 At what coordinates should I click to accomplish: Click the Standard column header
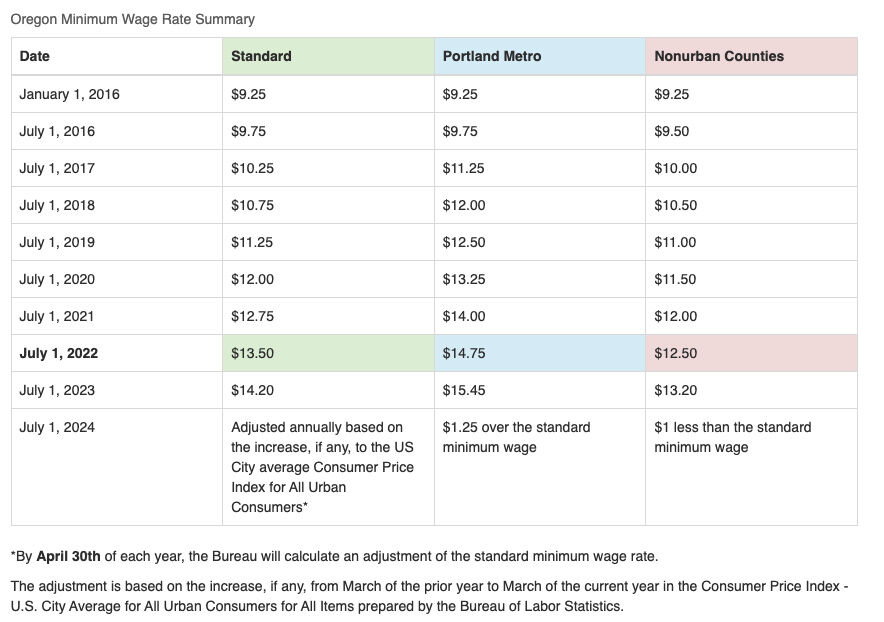328,56
